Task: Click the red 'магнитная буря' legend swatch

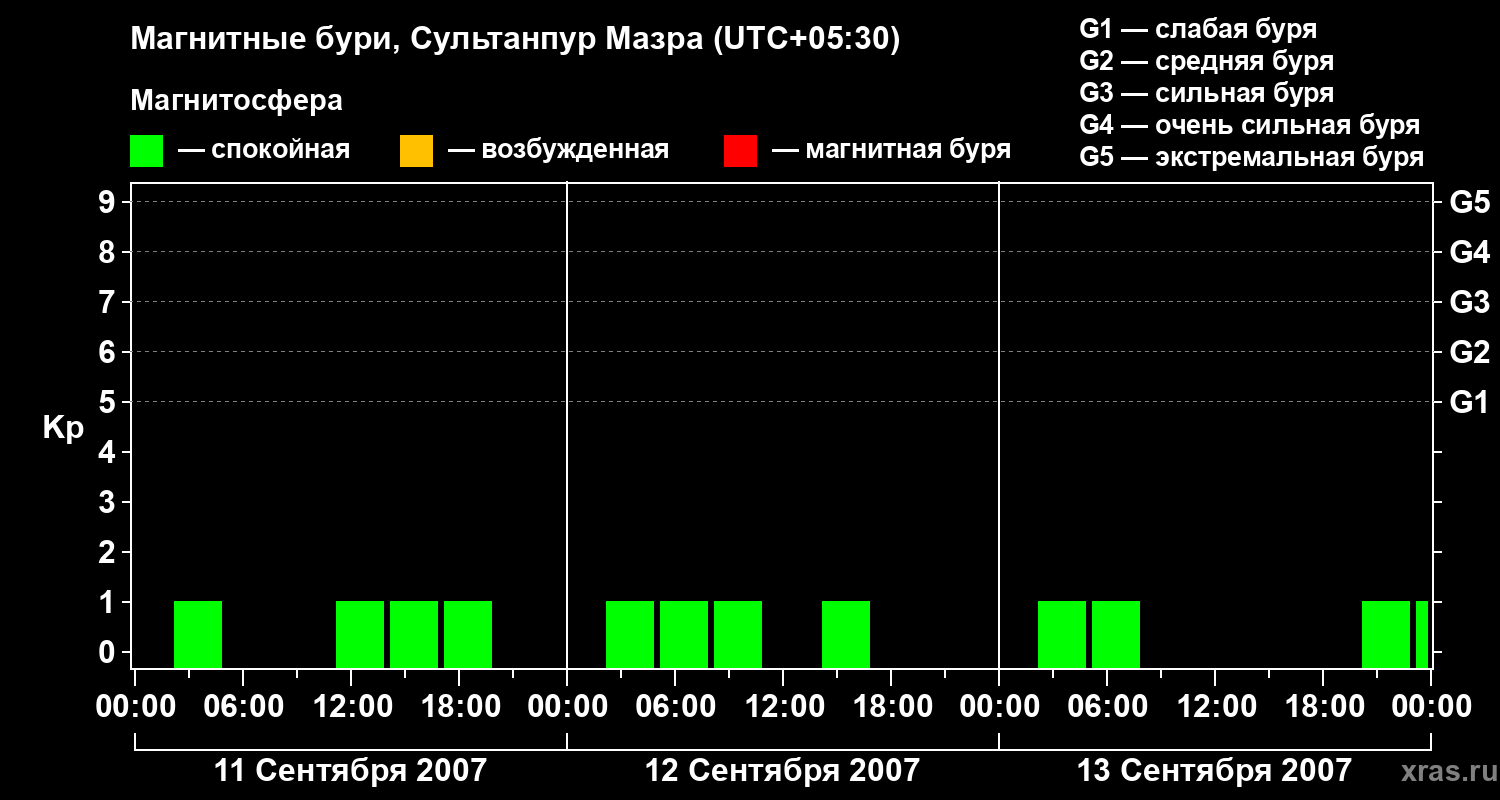Action: coord(740,151)
